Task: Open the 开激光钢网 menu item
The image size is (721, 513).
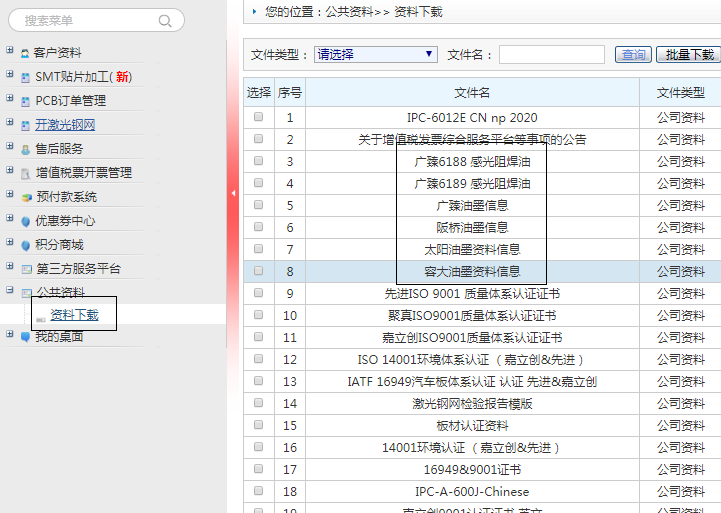Action: (x=65, y=125)
